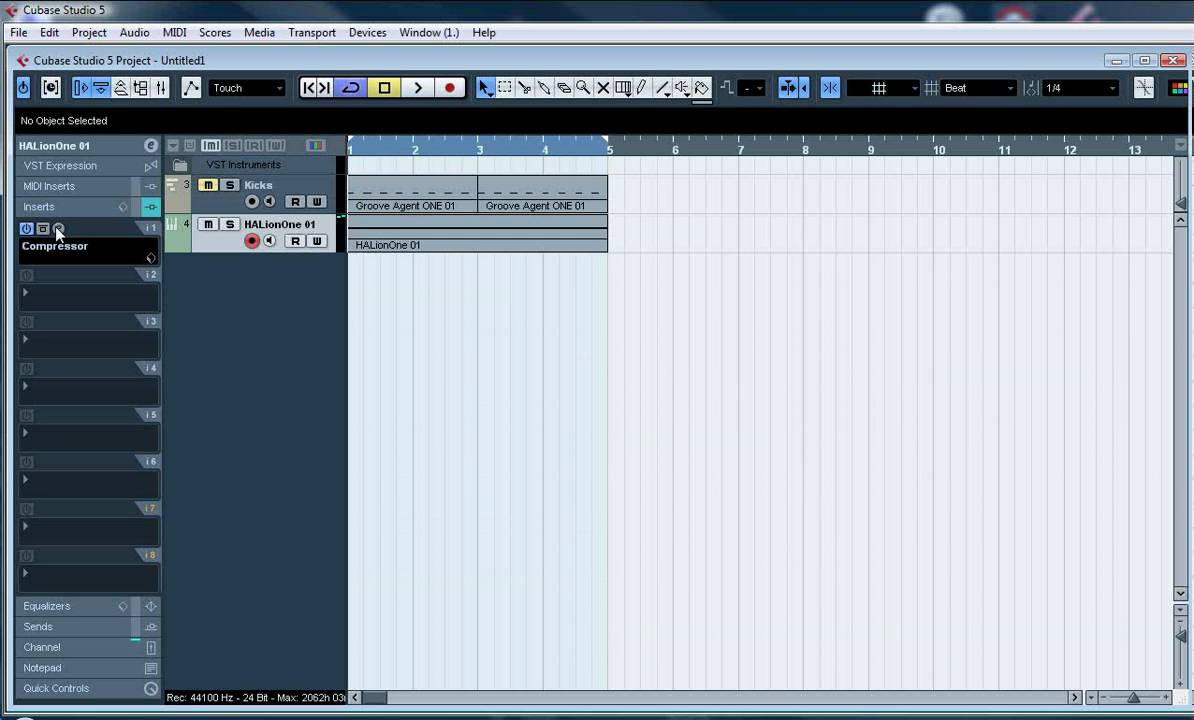Bypass insert slot i1 power button
The height and width of the screenshot is (720, 1194).
click(x=26, y=228)
